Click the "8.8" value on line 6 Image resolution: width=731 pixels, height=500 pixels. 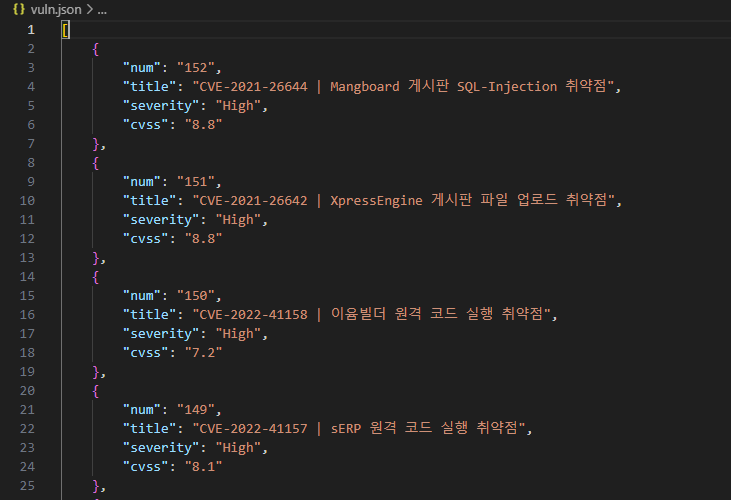pyautogui.click(x=204, y=124)
